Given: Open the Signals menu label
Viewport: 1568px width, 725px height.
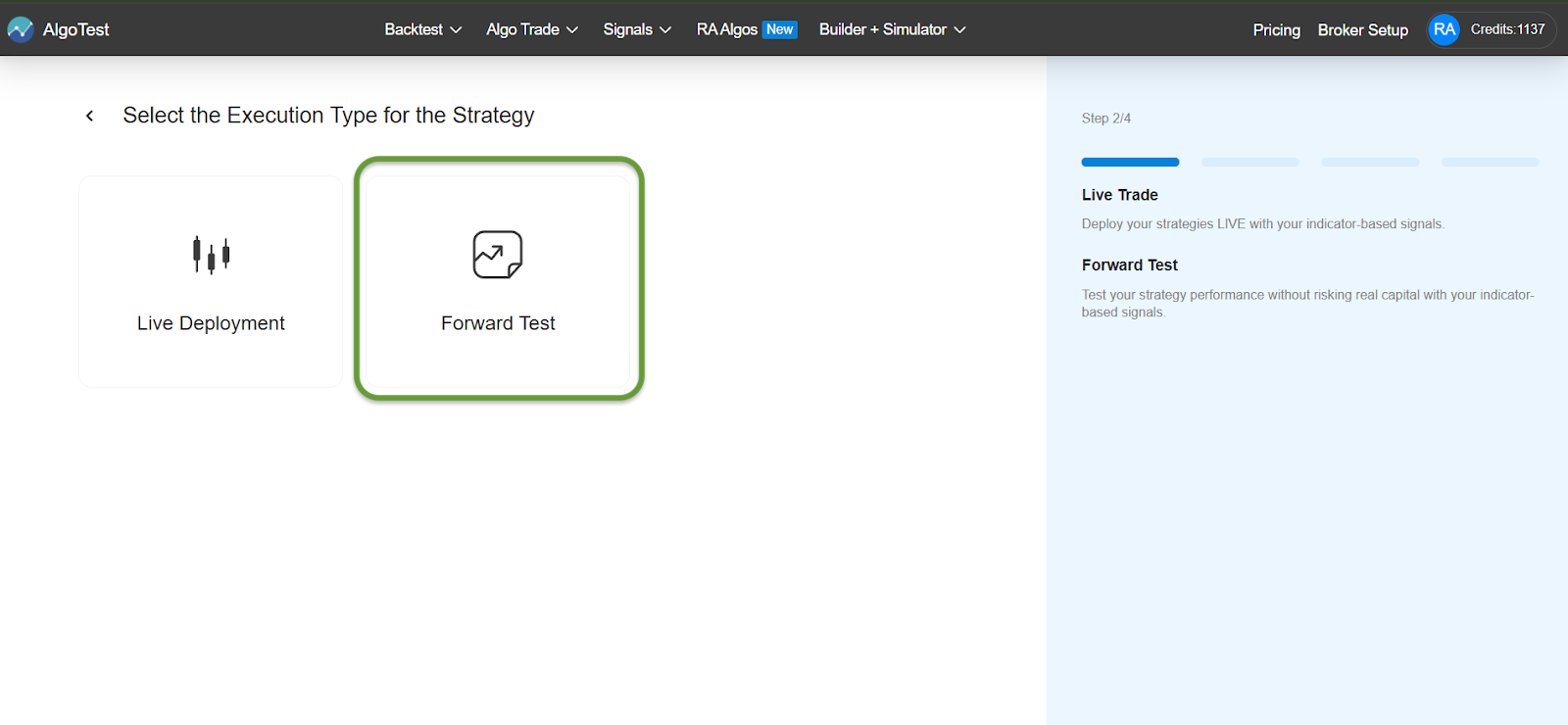Looking at the screenshot, I should coord(627,29).
